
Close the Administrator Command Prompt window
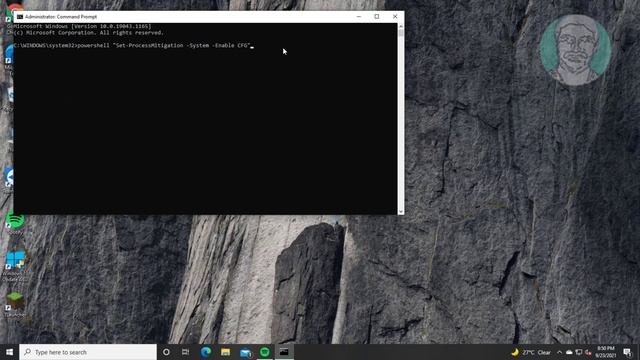(395, 17)
